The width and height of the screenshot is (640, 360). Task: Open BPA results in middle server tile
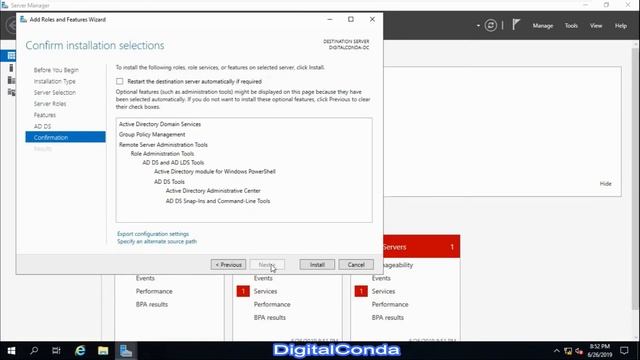[x=269, y=317]
